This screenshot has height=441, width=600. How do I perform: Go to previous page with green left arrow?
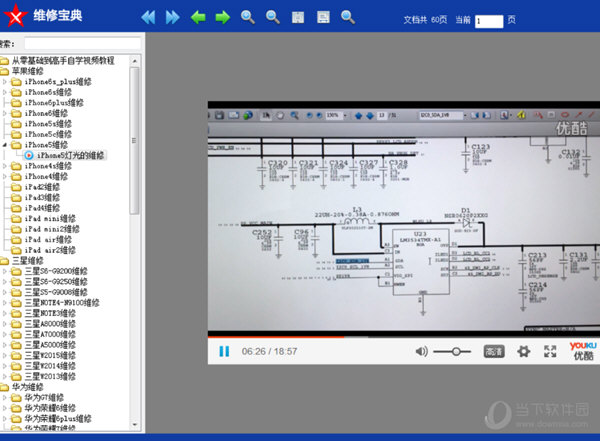click(198, 17)
